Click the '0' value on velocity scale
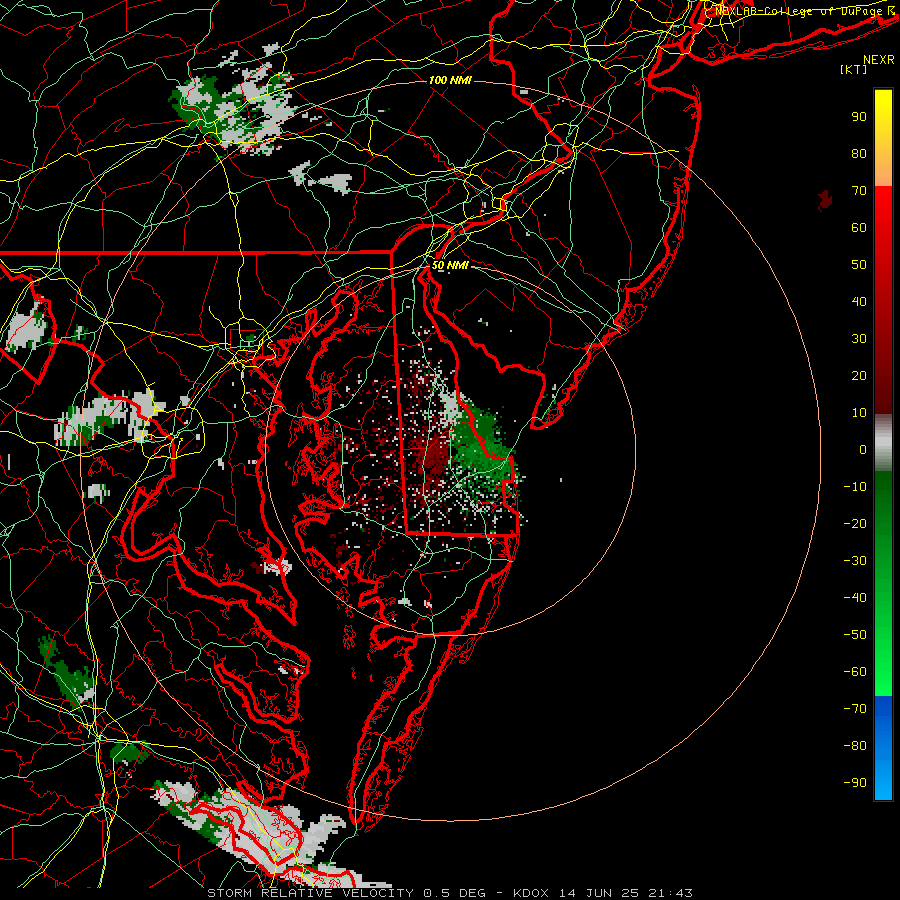 click(863, 450)
